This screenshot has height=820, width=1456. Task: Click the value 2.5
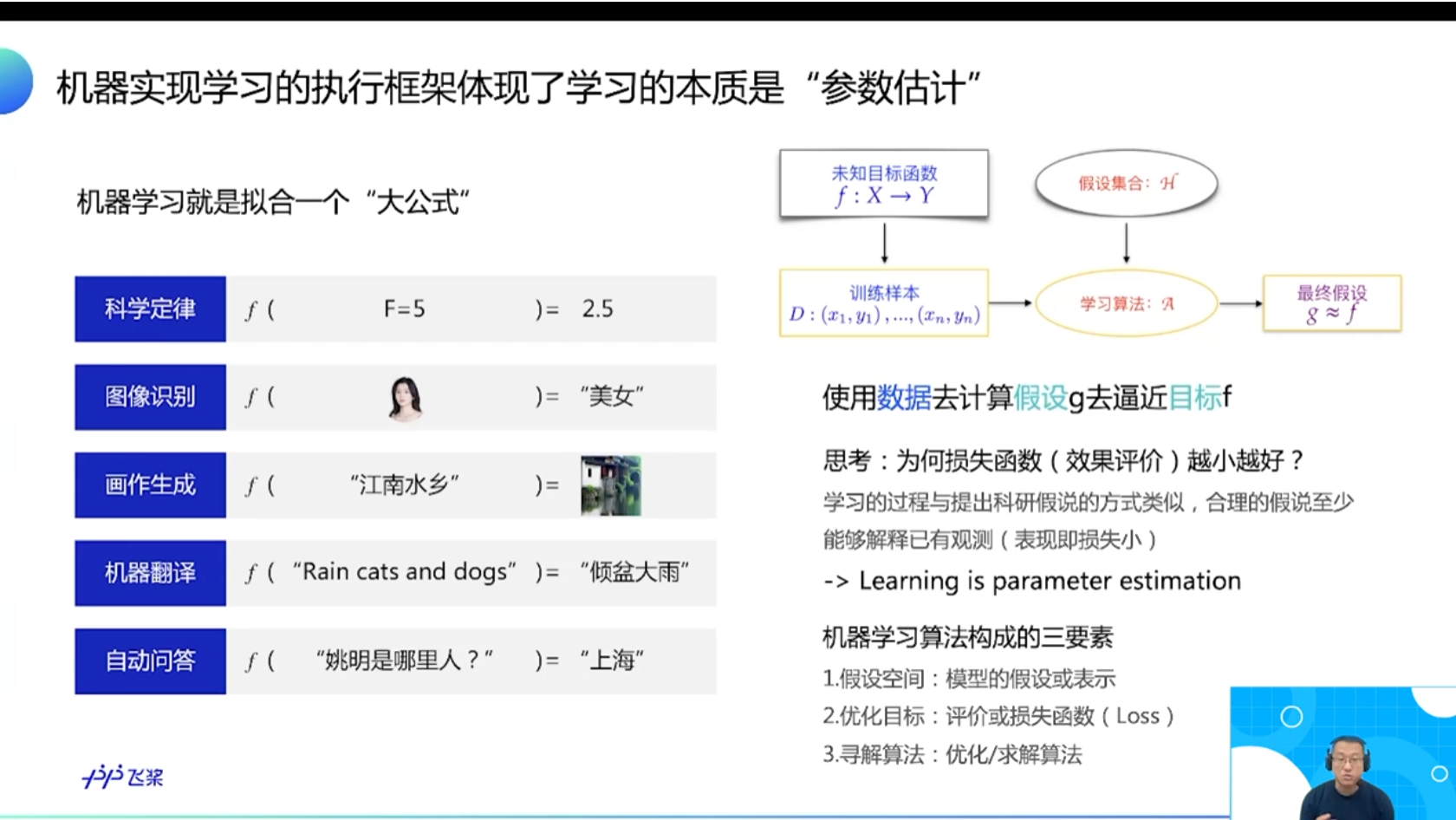(x=597, y=309)
